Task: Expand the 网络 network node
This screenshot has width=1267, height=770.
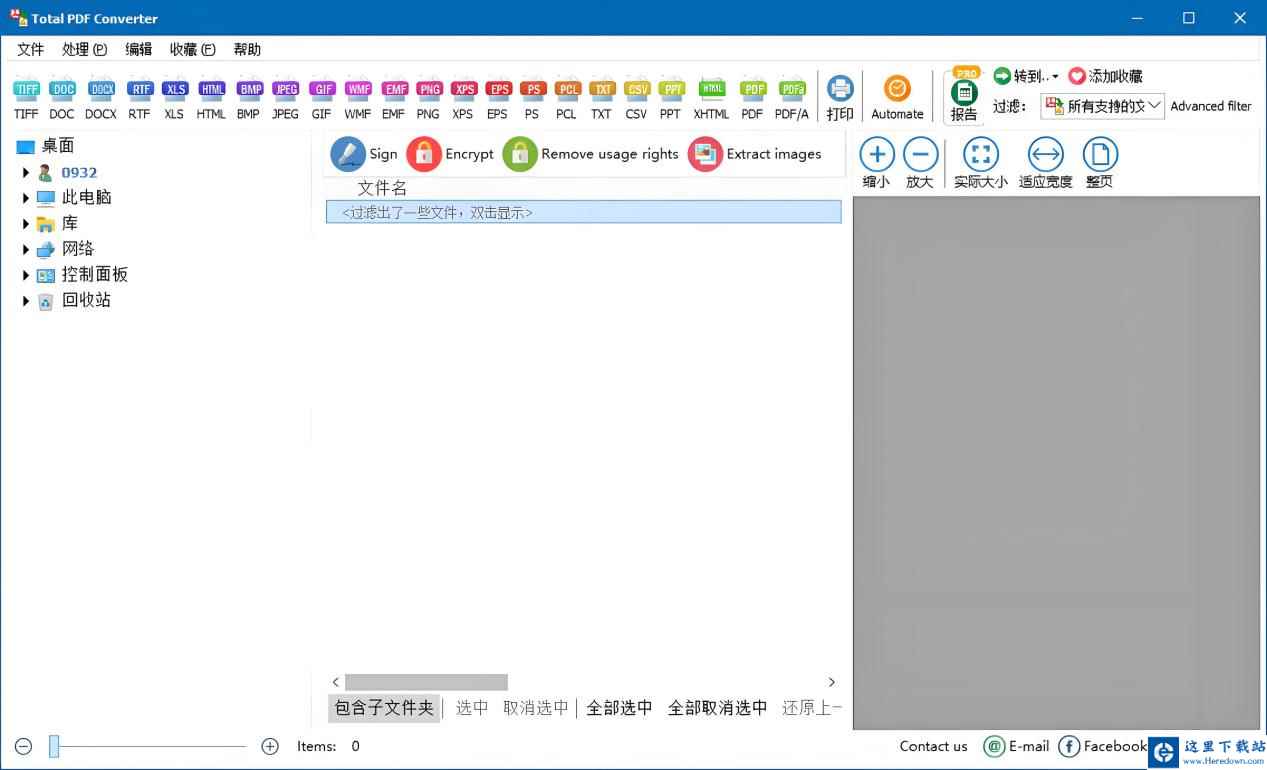Action: tap(26, 249)
